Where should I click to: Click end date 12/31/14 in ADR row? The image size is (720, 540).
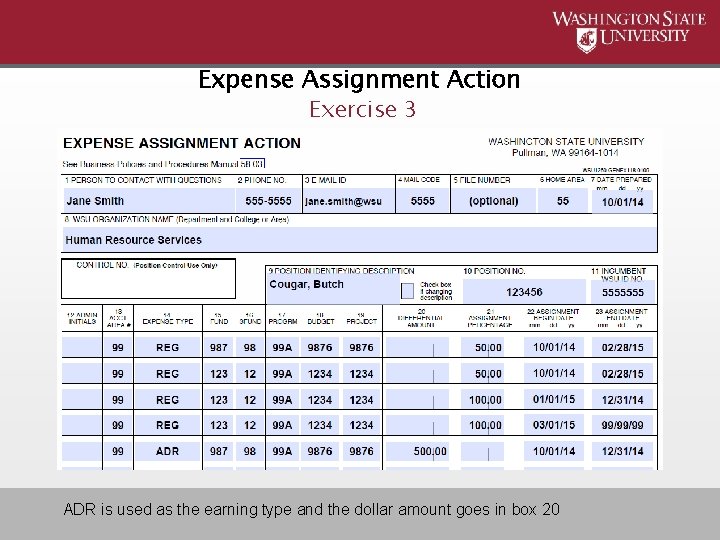click(x=622, y=451)
